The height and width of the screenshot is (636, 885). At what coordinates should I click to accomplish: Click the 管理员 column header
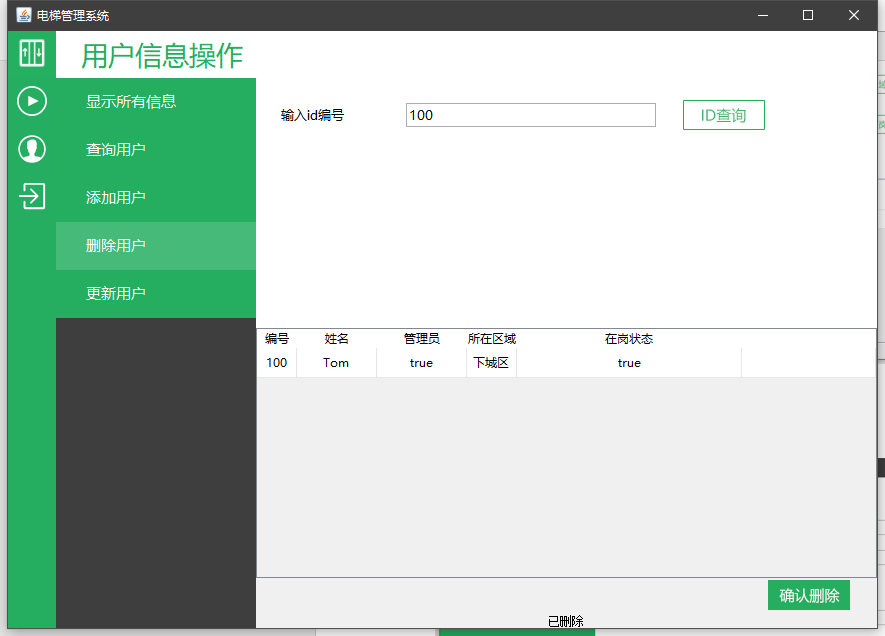pos(422,339)
